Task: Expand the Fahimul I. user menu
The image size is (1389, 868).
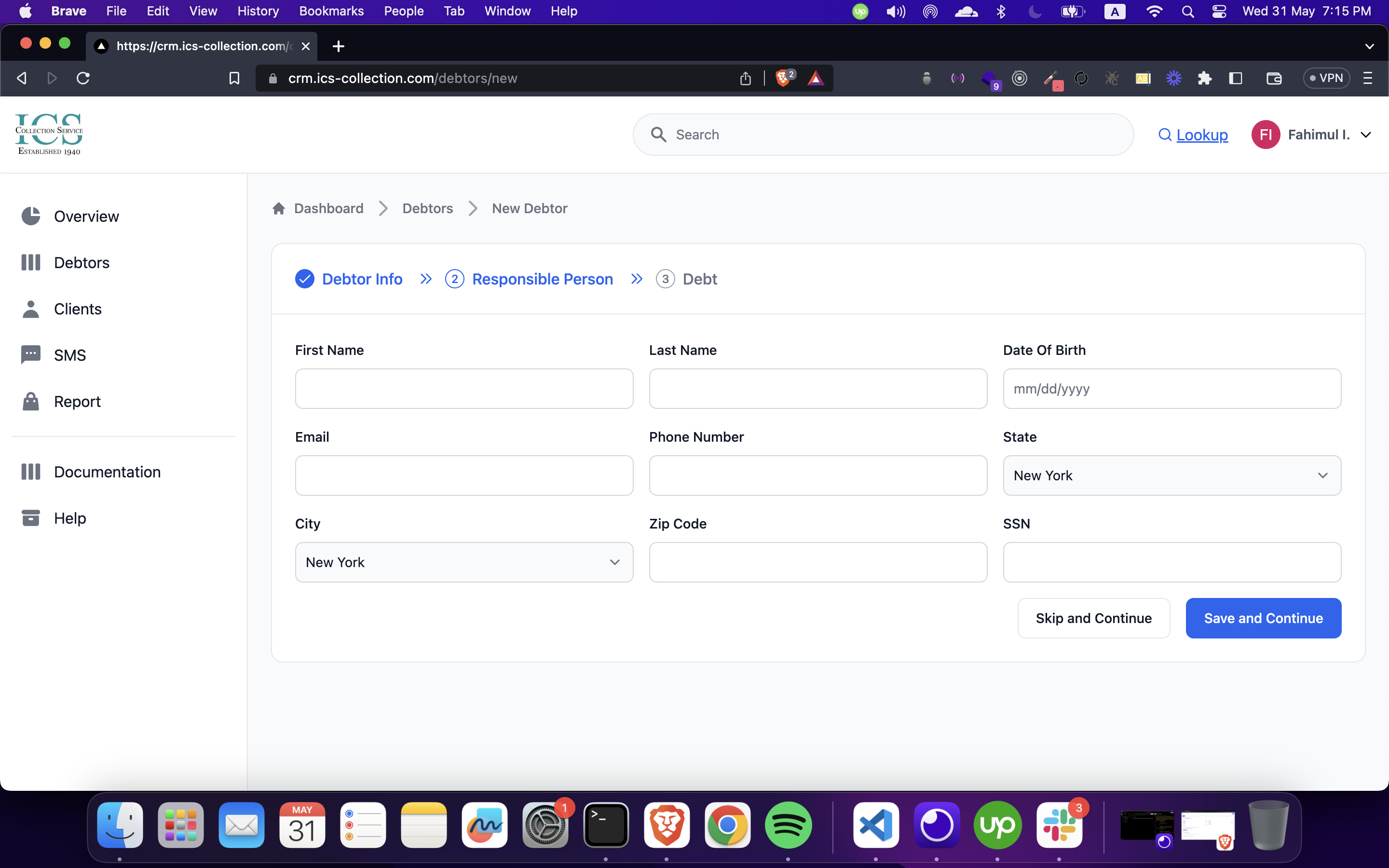Action: pyautogui.click(x=1366, y=135)
